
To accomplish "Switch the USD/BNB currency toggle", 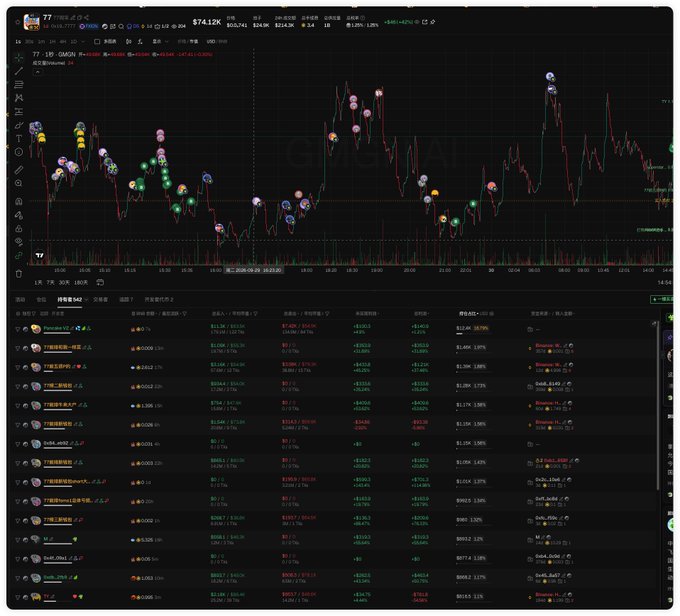I will coord(216,42).
